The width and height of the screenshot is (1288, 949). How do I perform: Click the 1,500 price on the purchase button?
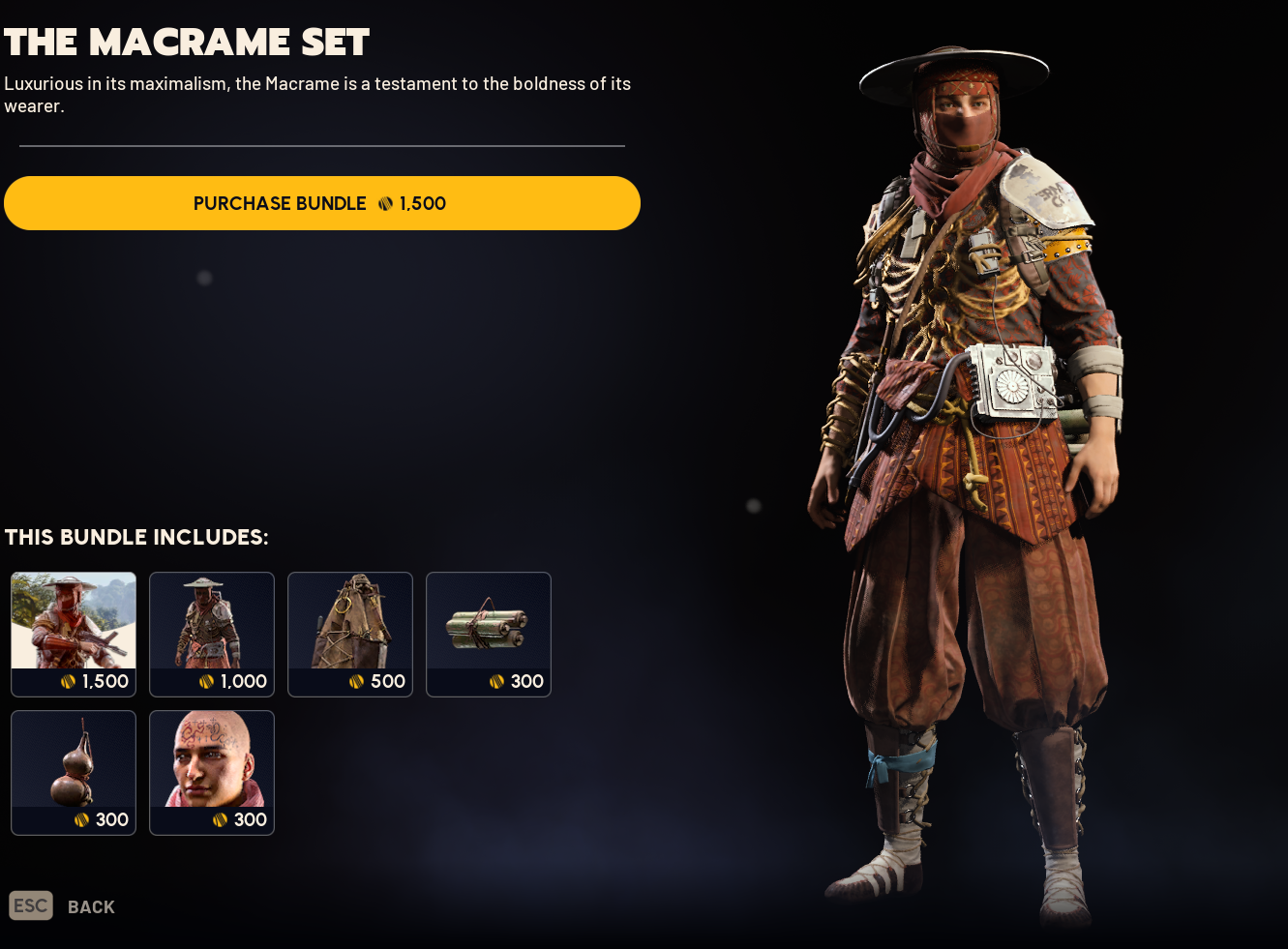(423, 204)
